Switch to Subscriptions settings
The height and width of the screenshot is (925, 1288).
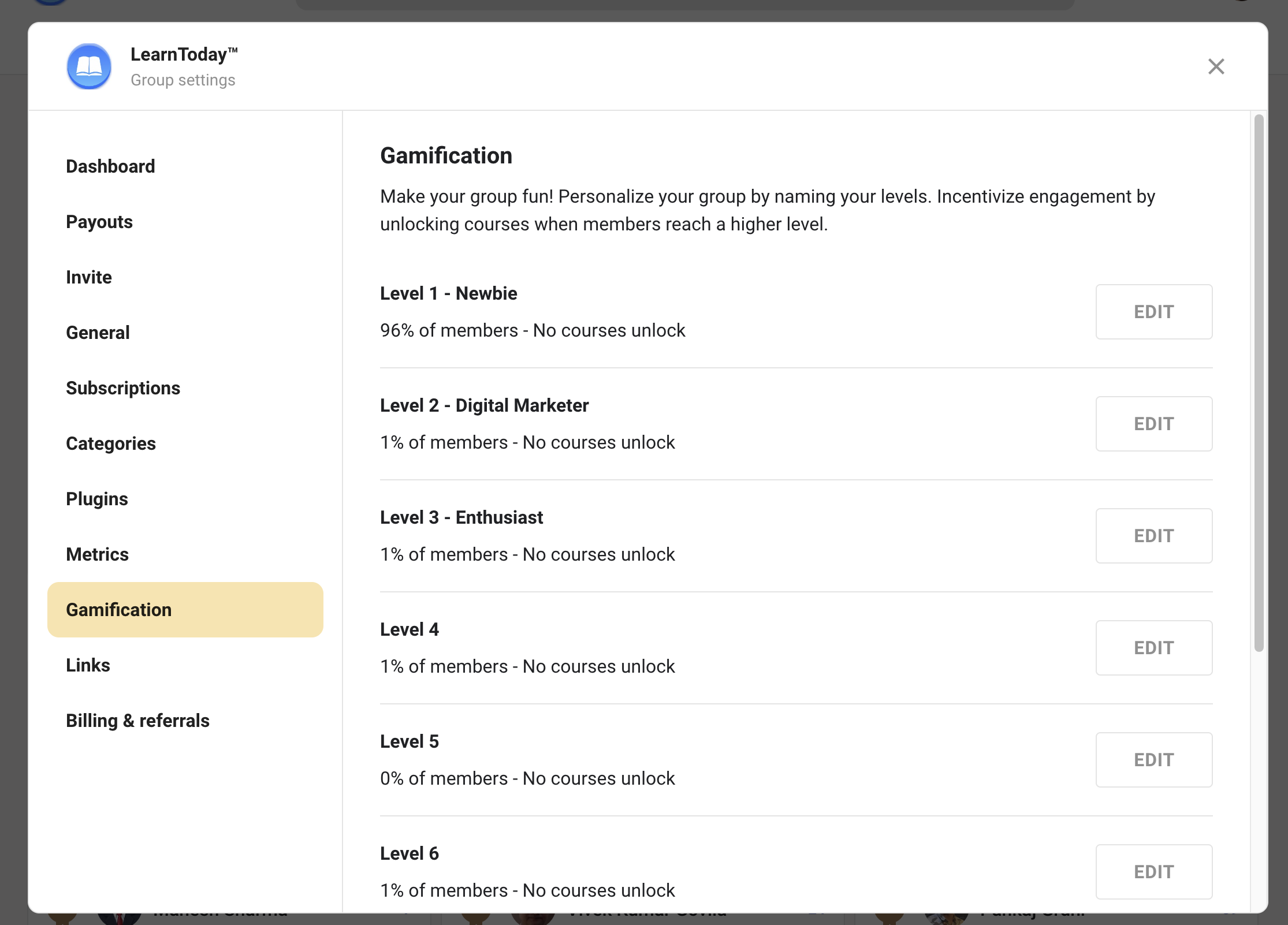[x=123, y=388]
